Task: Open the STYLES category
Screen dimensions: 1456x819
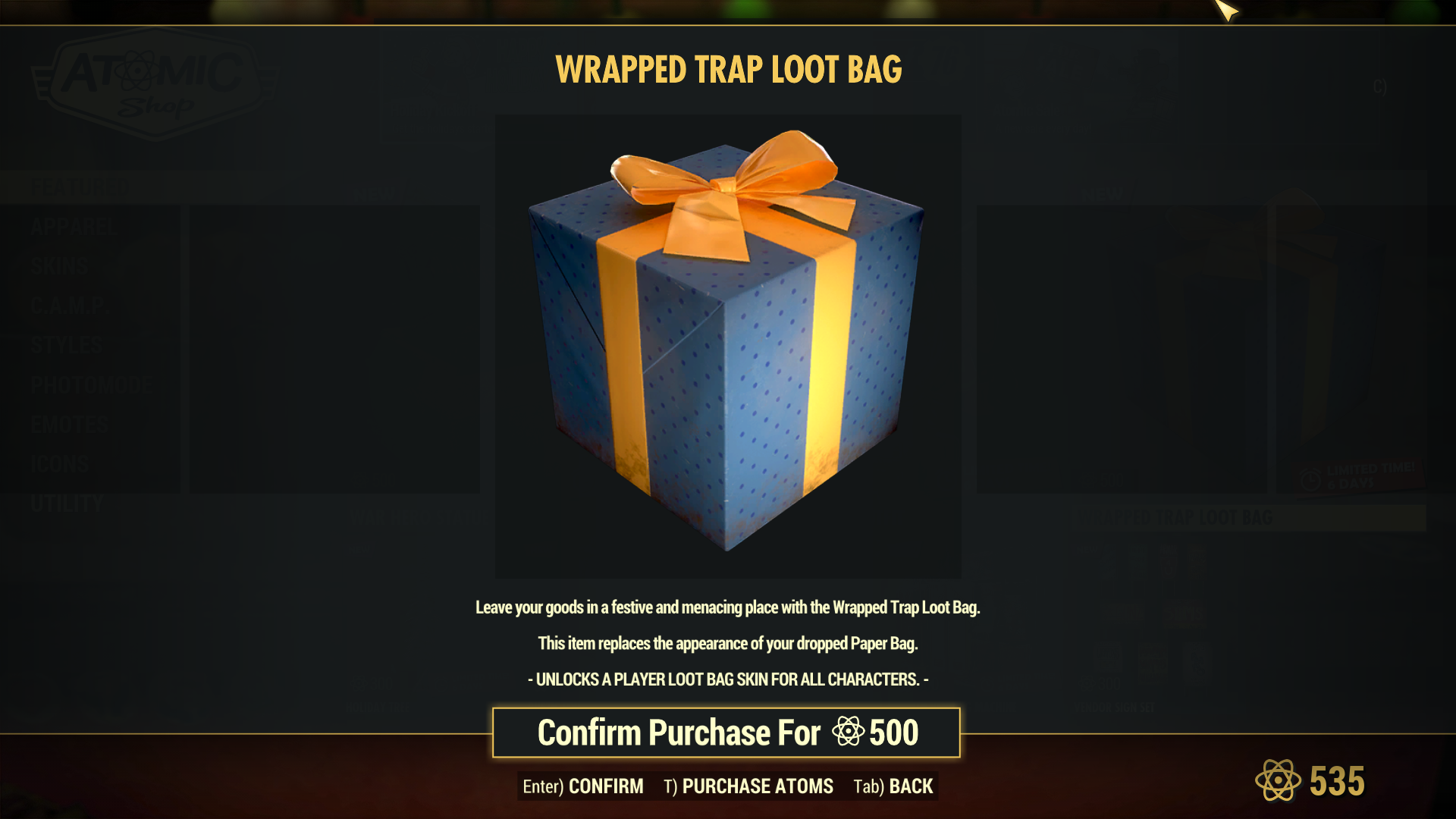Action: [x=67, y=345]
